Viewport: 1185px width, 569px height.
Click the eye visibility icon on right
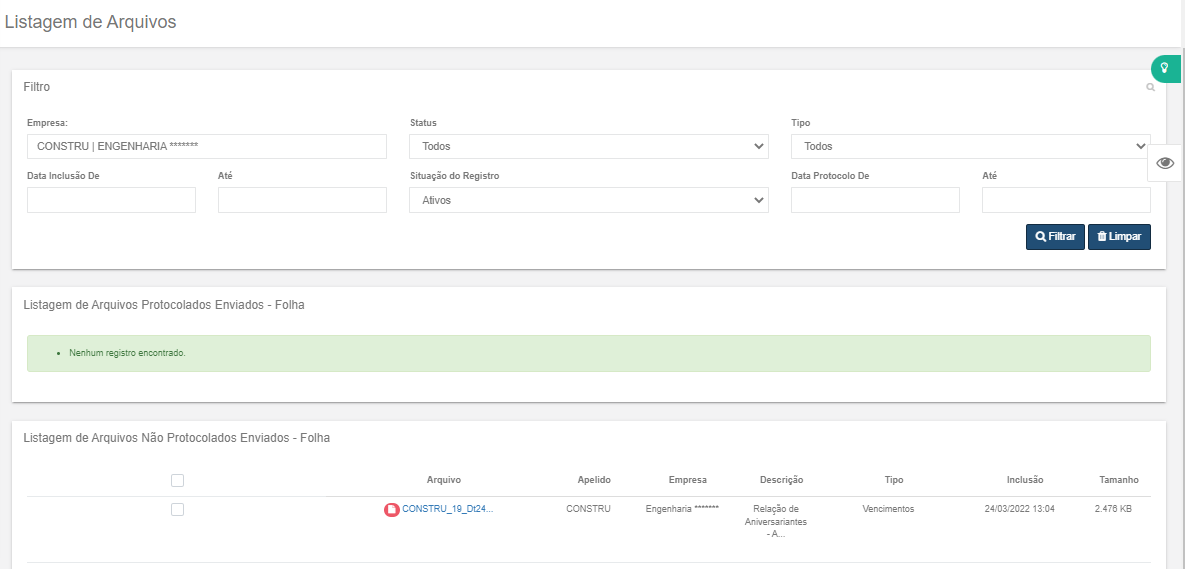pos(1165,163)
